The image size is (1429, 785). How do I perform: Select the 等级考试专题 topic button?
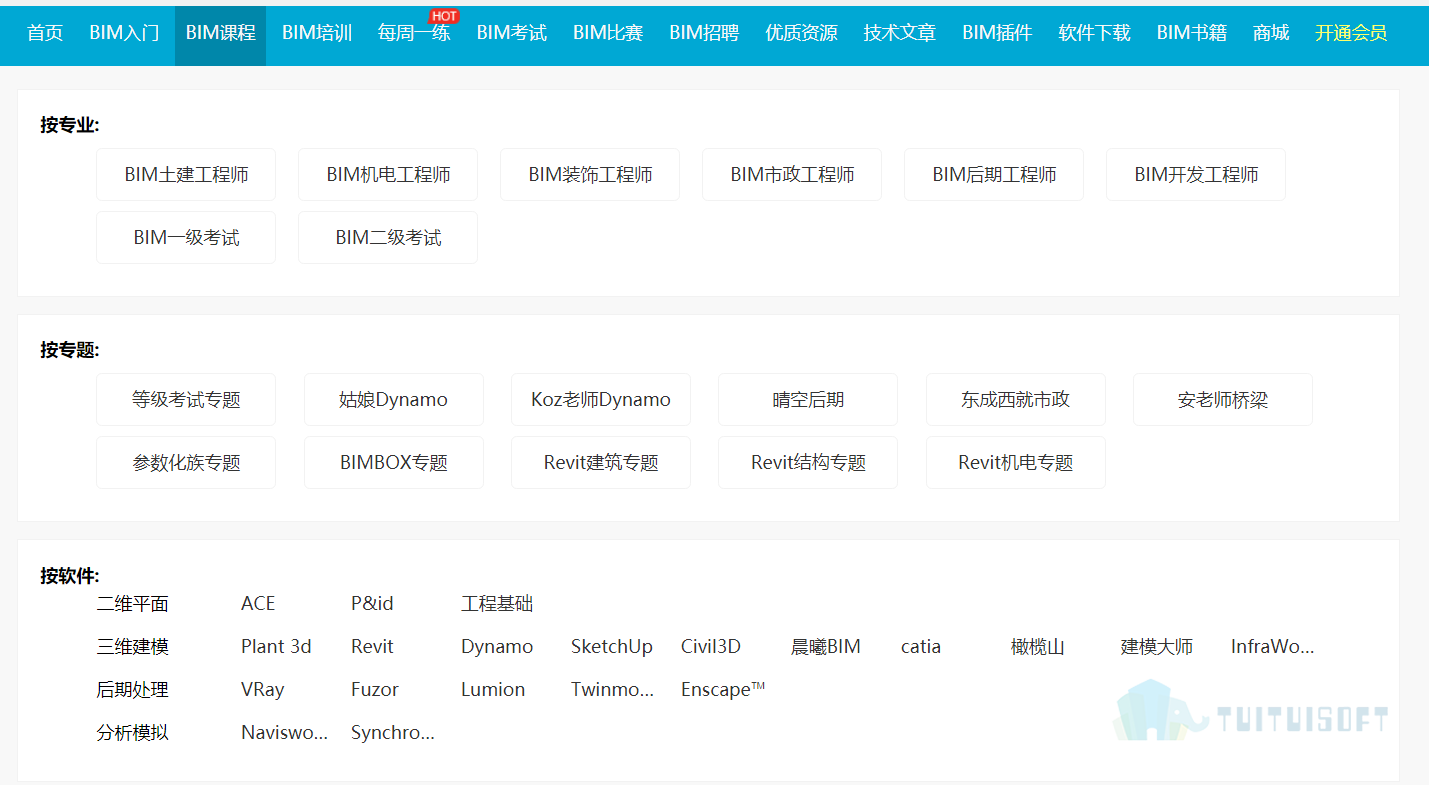tap(186, 400)
